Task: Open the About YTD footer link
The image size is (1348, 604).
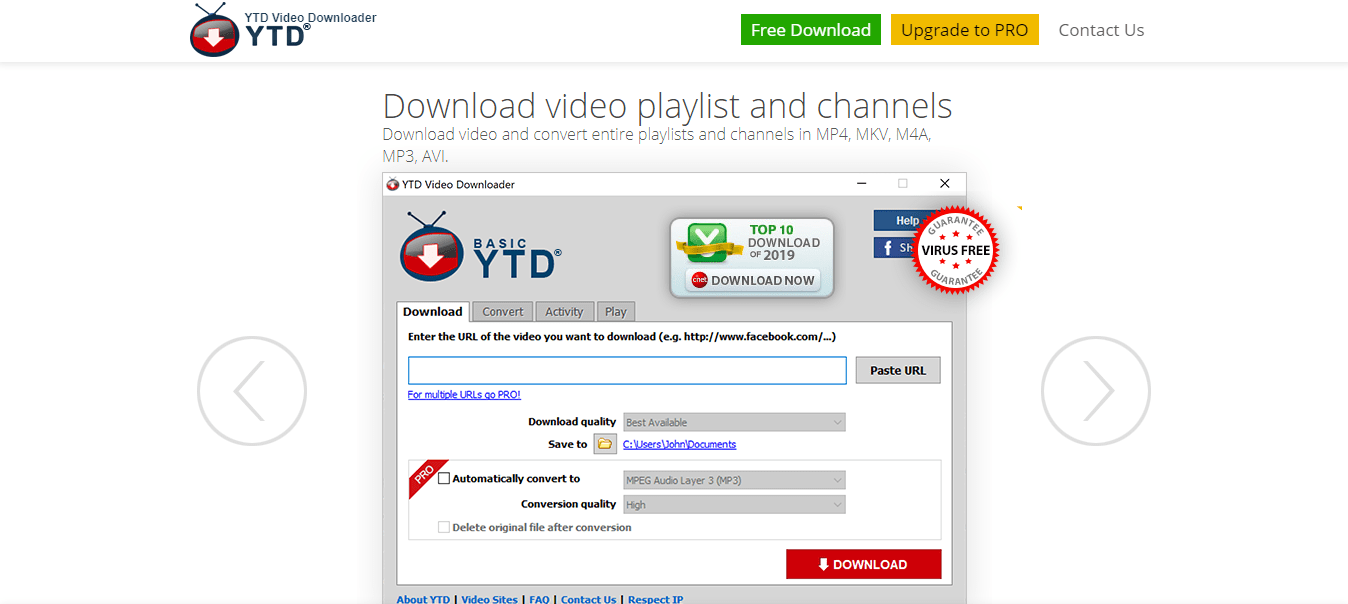Action: (x=423, y=599)
